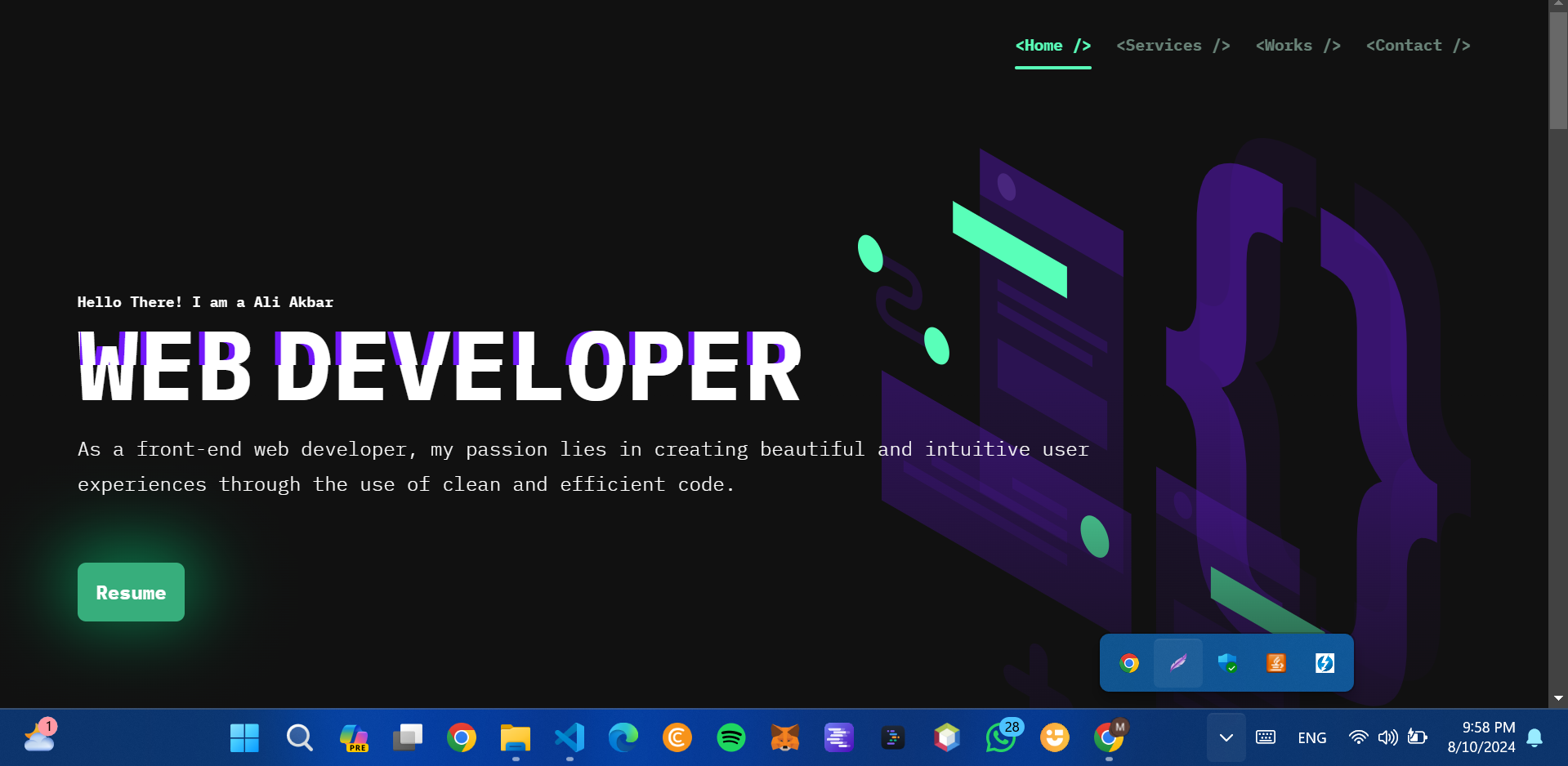This screenshot has width=1568, height=766.
Task: Open Microsoft Copilot preview icon
Action: tap(353, 737)
